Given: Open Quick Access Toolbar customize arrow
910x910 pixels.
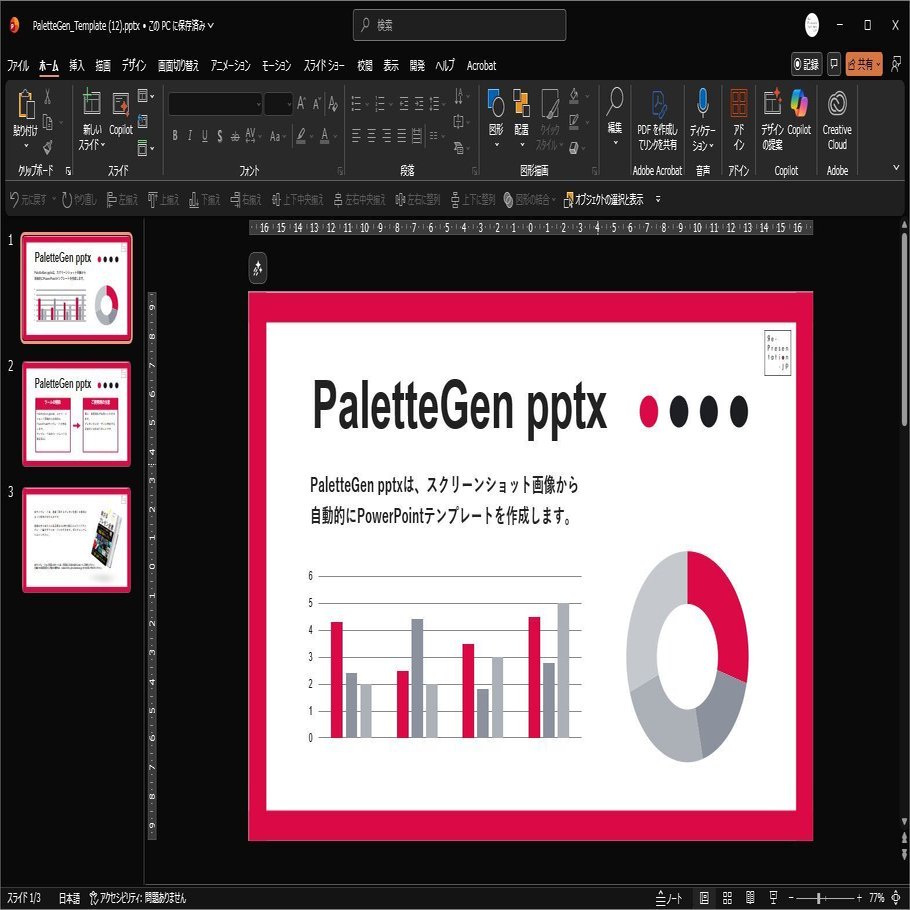Looking at the screenshot, I should [658, 199].
